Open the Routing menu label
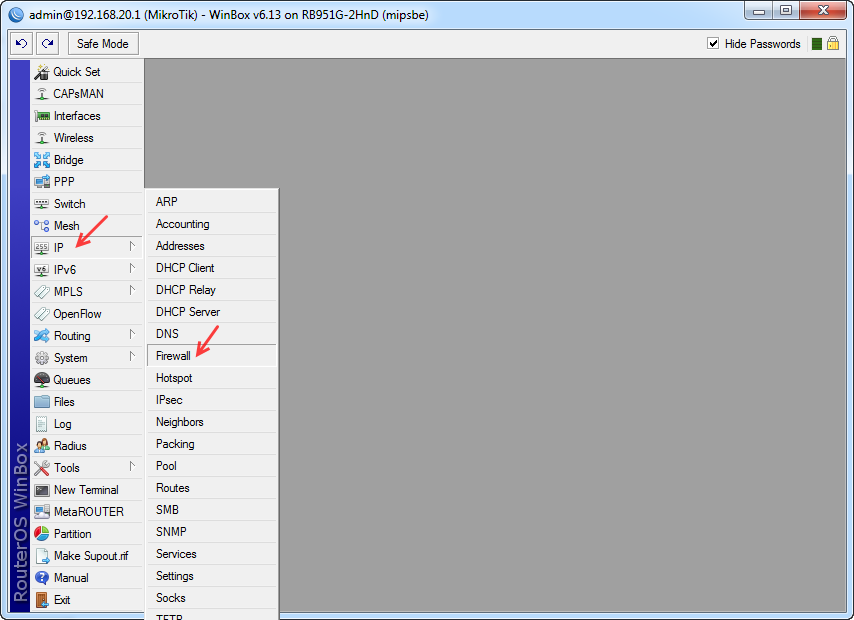 pos(72,336)
